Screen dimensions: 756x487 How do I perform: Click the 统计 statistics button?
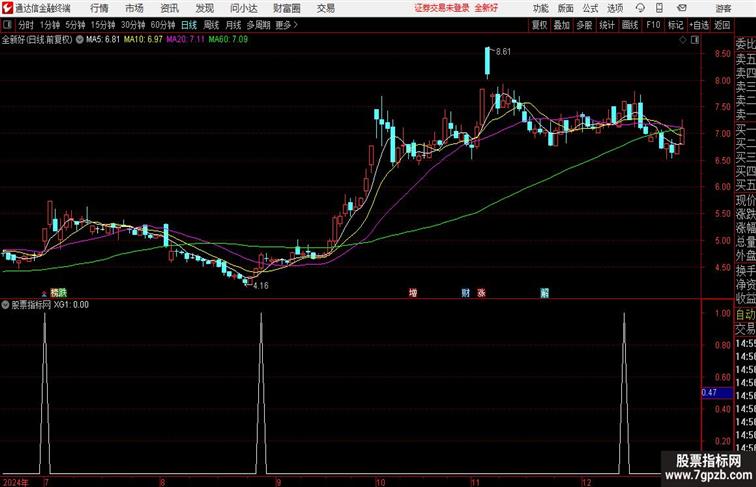pos(607,25)
